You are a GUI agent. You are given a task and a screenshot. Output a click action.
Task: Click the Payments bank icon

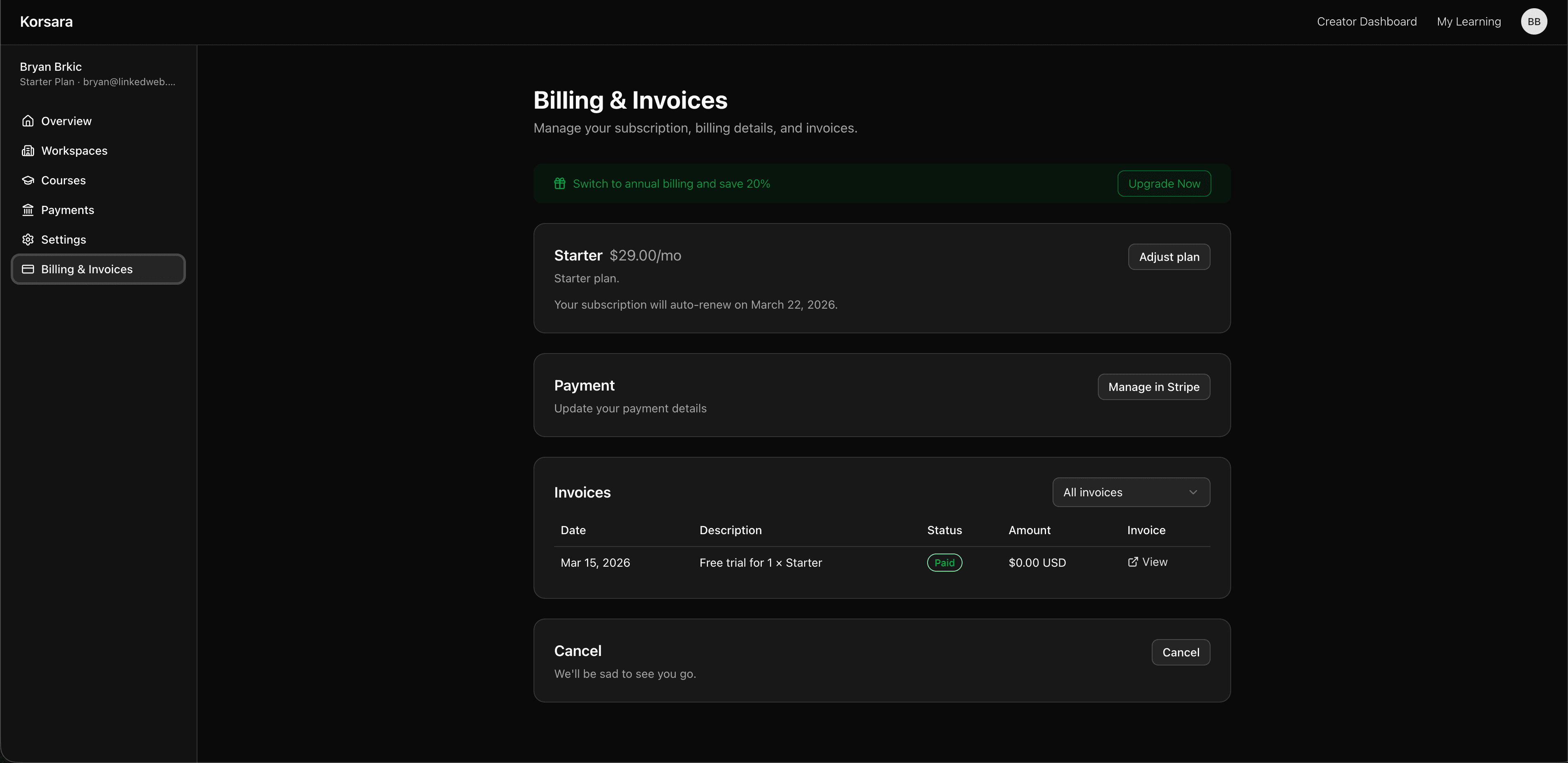click(x=28, y=209)
